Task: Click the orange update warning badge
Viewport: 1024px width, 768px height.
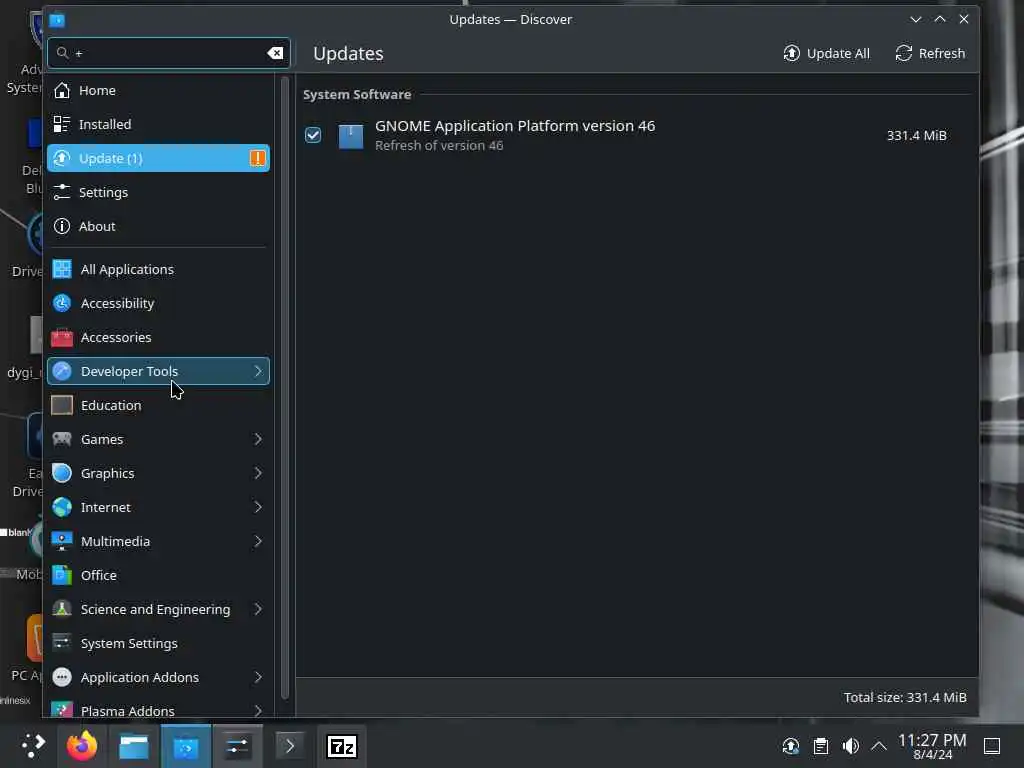Action: (x=257, y=158)
